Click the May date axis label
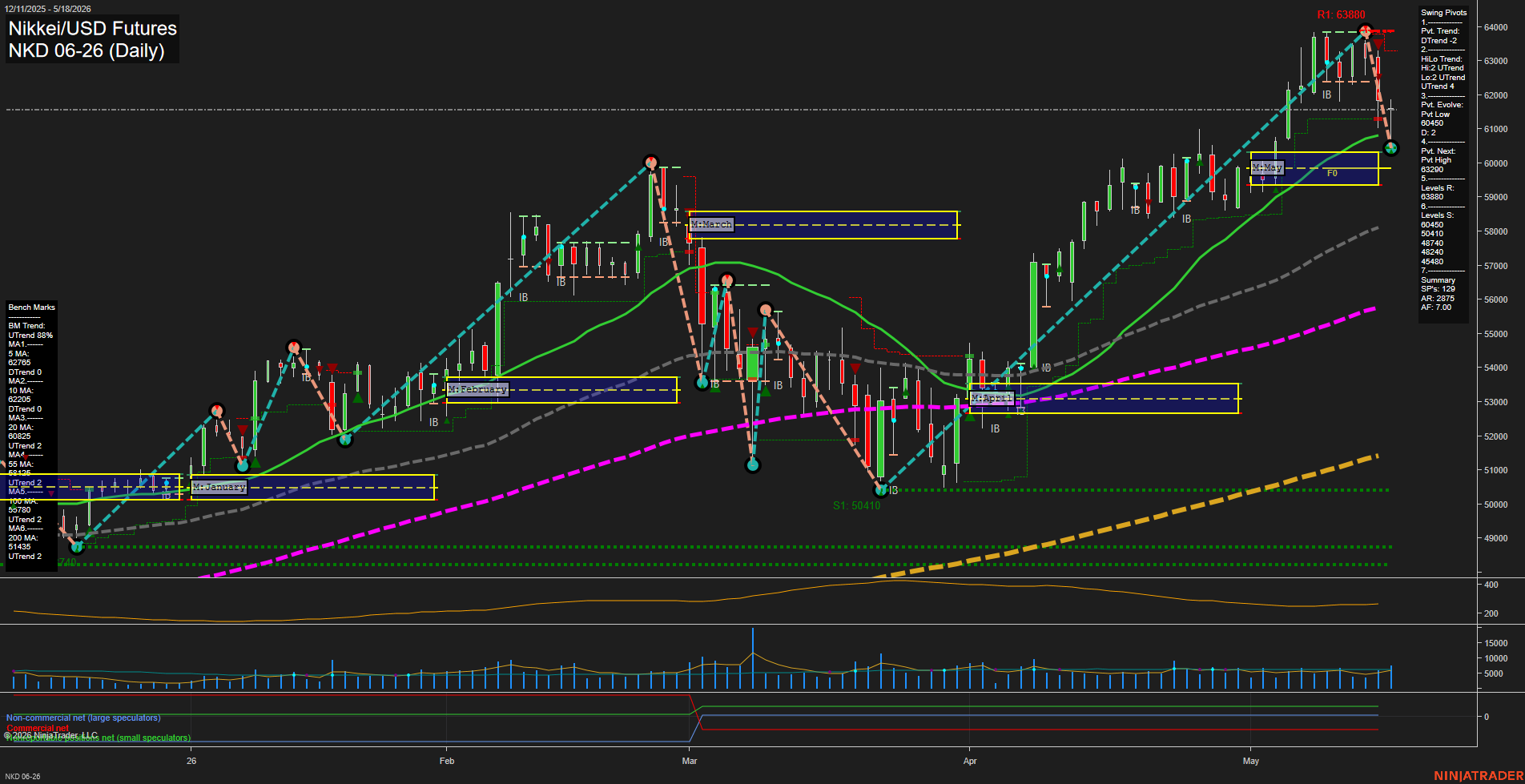Image resolution: width=1525 pixels, height=784 pixels. [x=1251, y=761]
